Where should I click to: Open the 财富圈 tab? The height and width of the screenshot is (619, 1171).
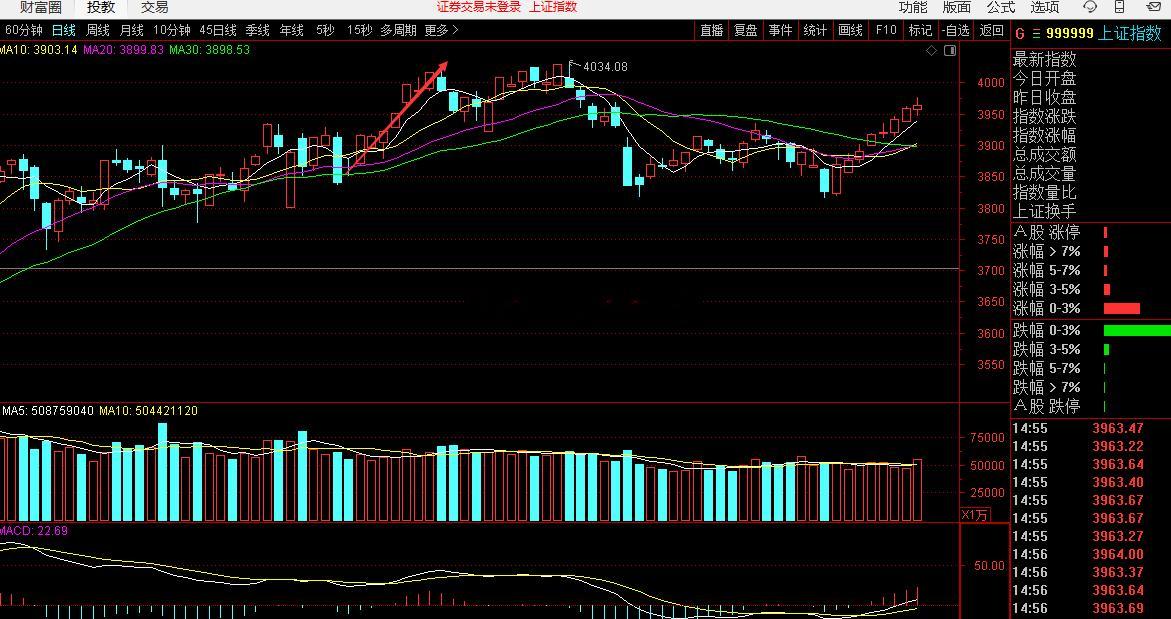coord(40,7)
